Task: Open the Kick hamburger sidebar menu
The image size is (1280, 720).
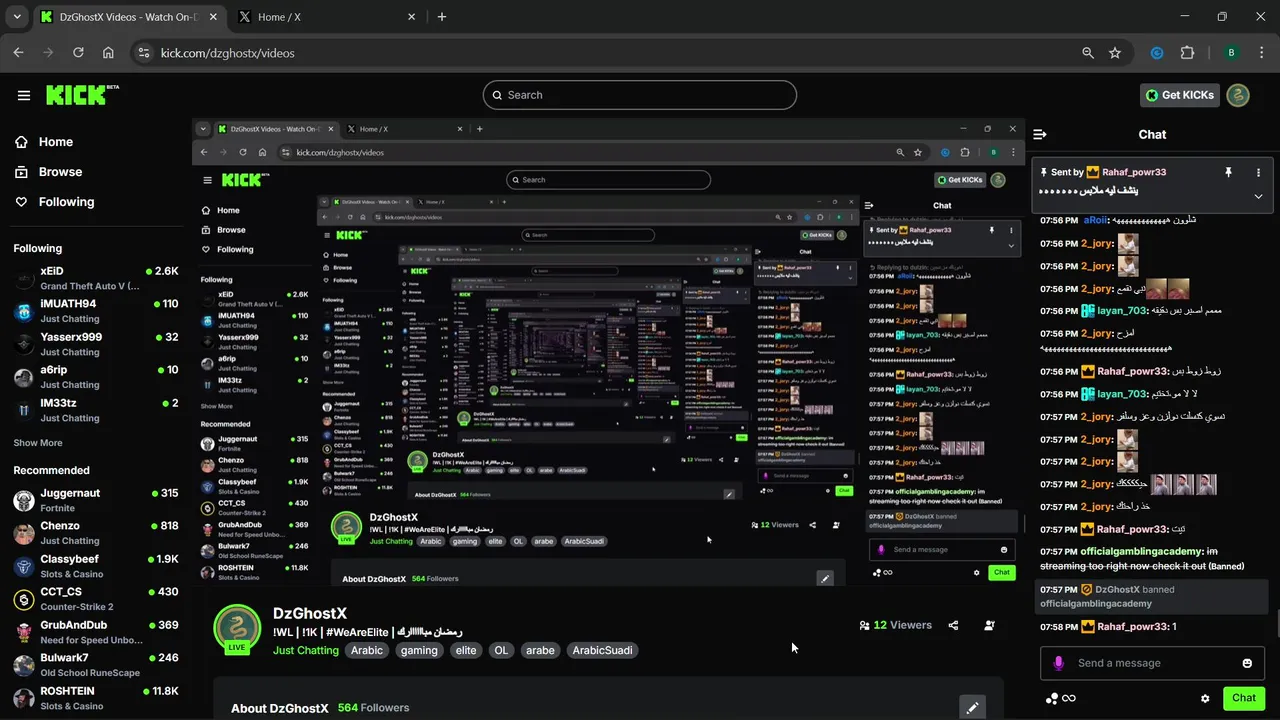Action: (24, 95)
